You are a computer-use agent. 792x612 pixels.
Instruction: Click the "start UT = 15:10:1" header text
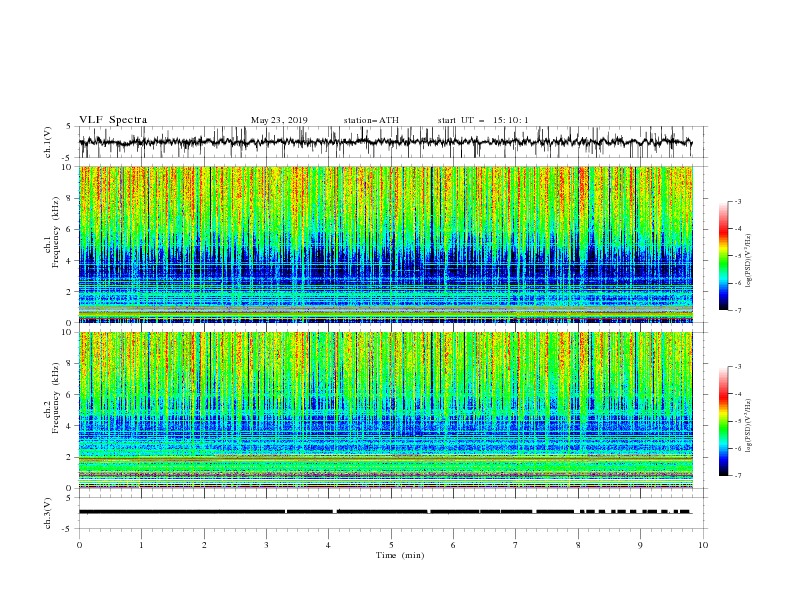pyautogui.click(x=483, y=120)
